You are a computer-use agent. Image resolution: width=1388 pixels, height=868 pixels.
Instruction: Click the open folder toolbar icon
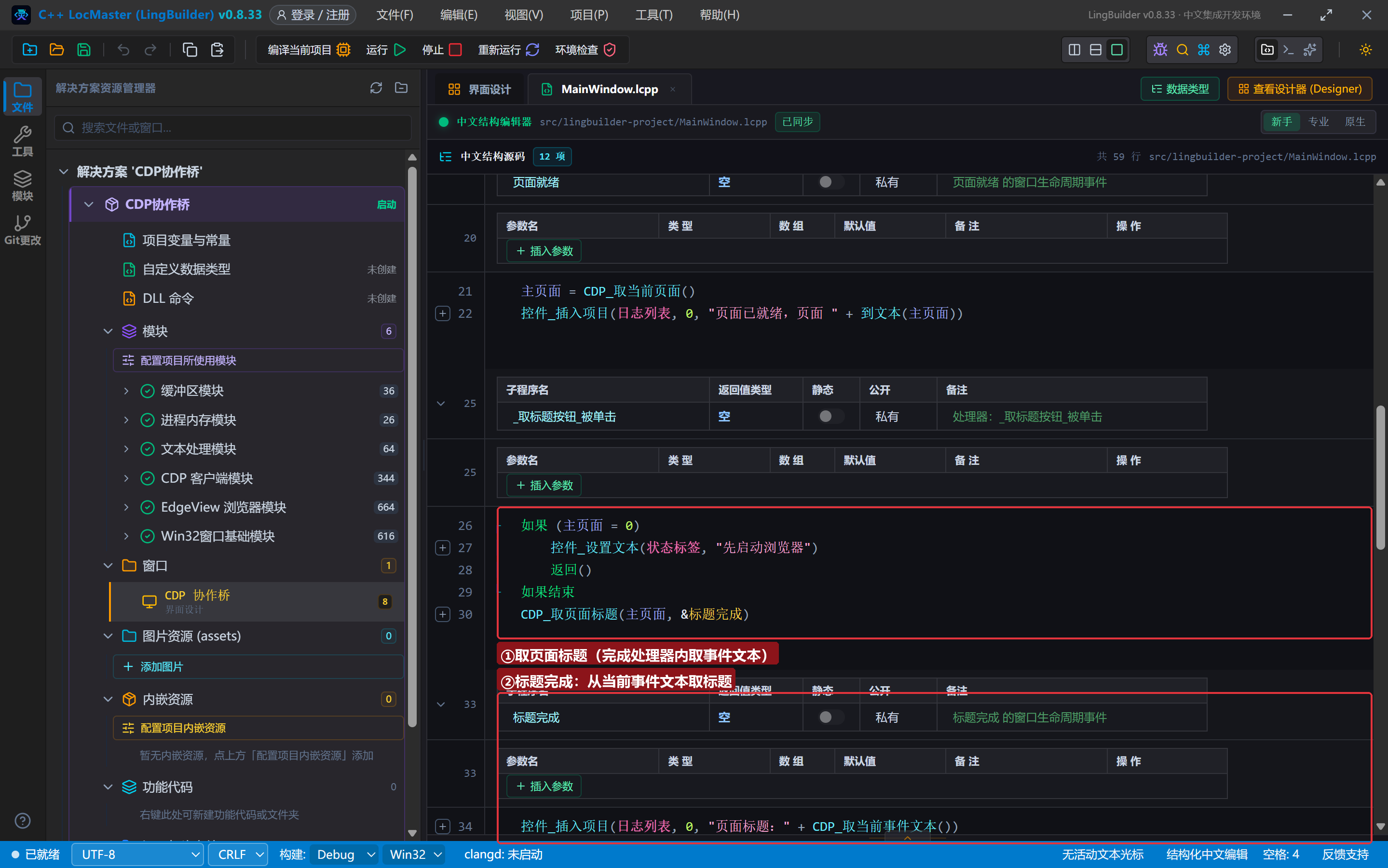[57, 50]
